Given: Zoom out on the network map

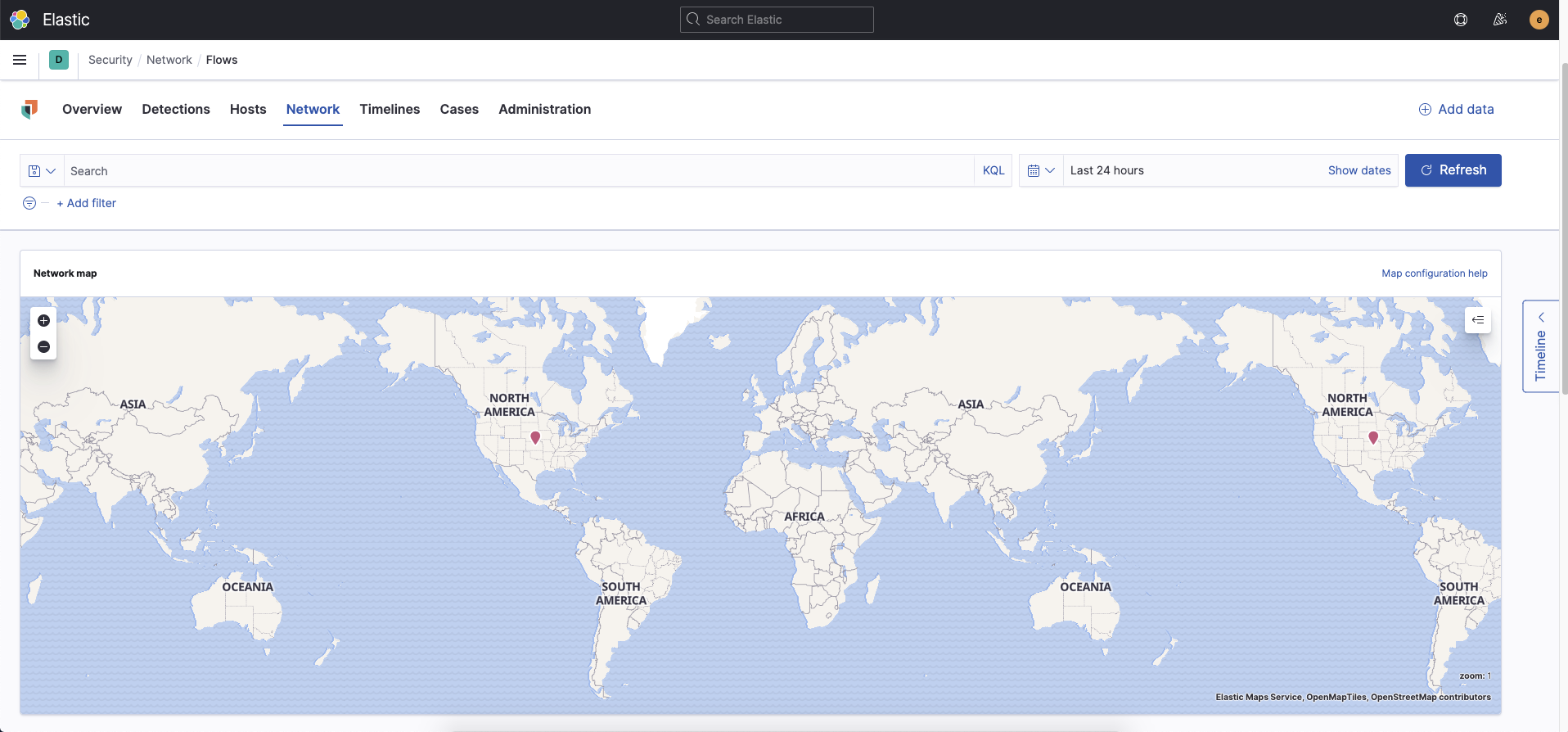Looking at the screenshot, I should point(44,347).
